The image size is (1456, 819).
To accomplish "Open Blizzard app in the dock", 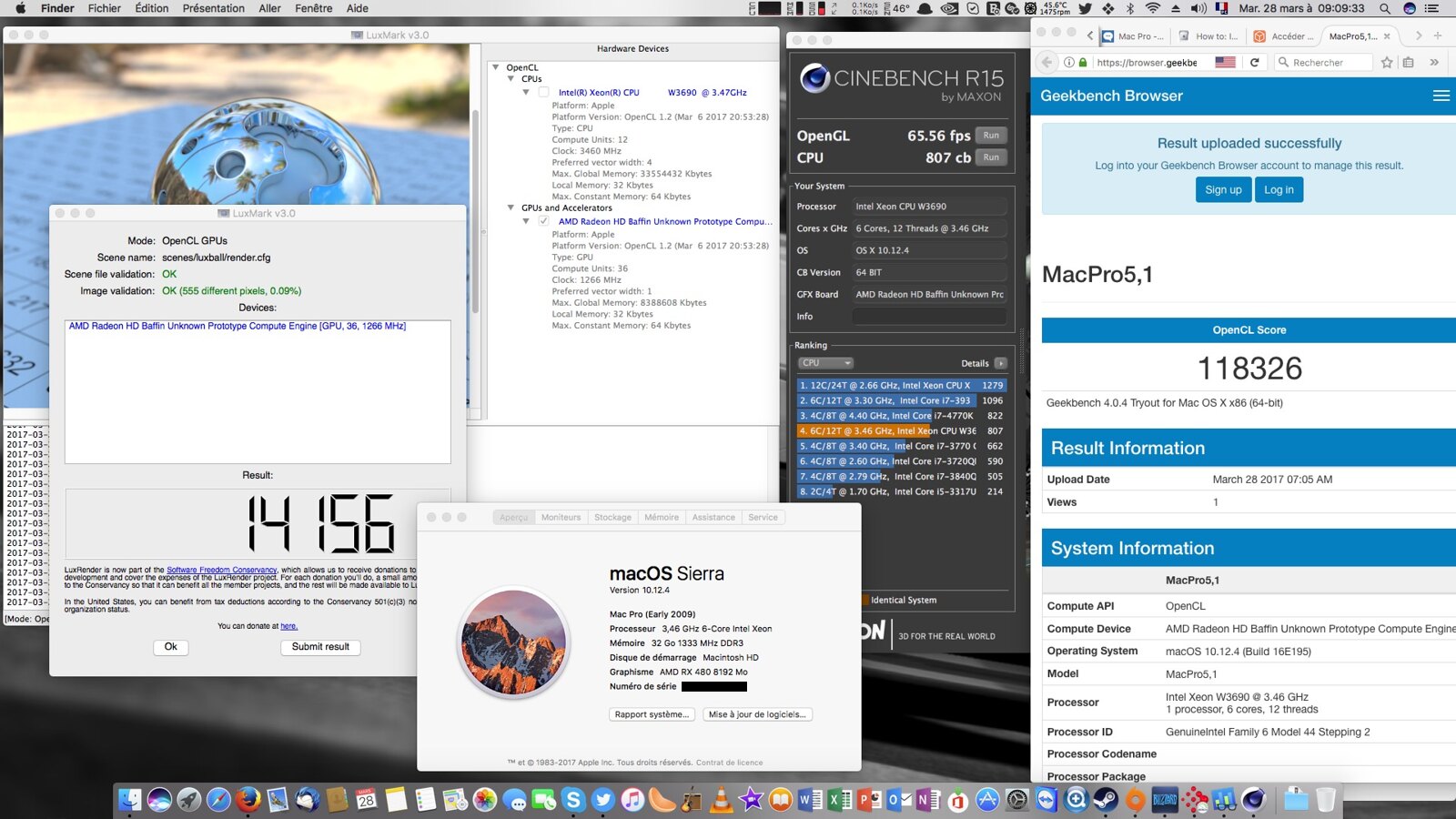I will pyautogui.click(x=1165, y=800).
